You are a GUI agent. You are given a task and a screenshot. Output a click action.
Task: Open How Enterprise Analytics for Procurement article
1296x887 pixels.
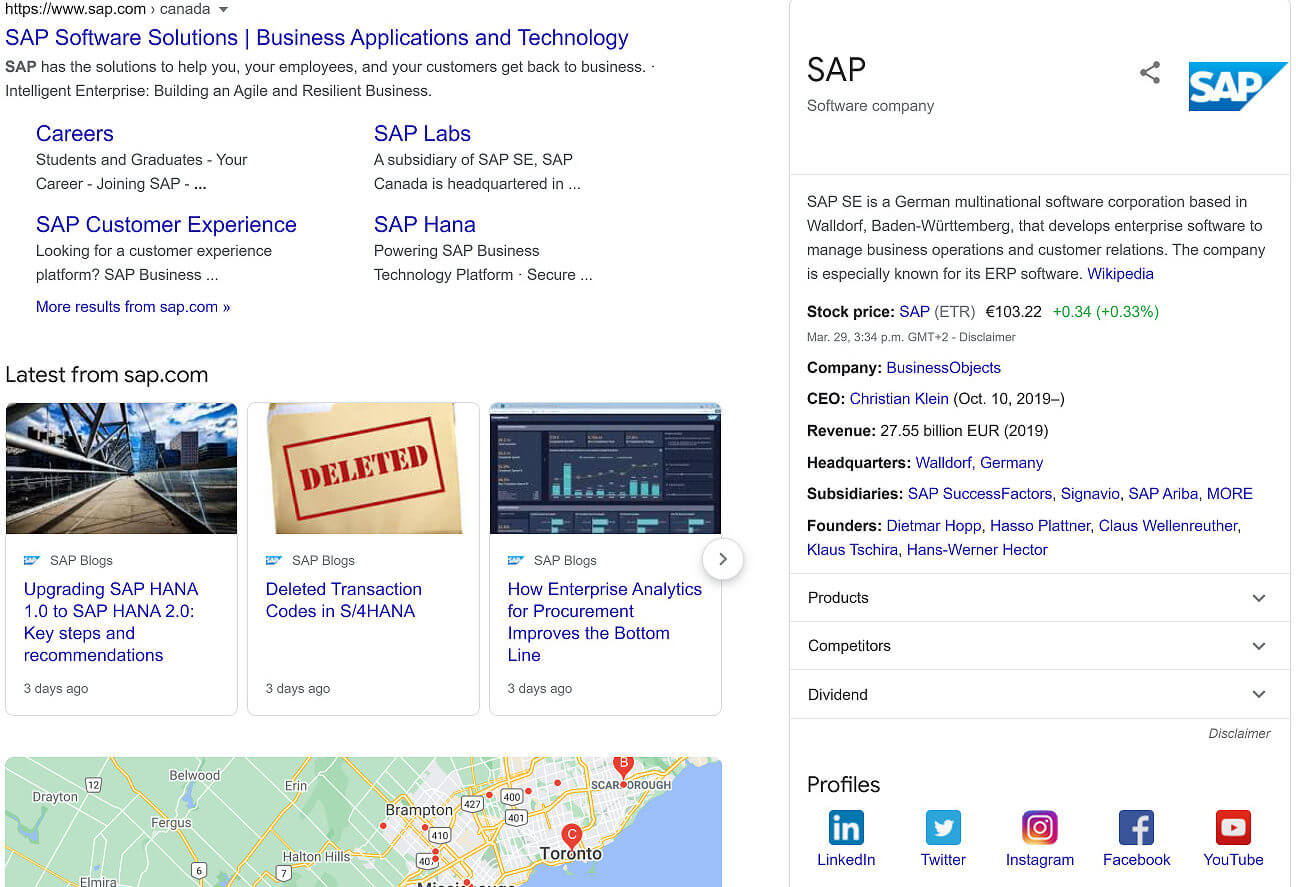point(605,622)
